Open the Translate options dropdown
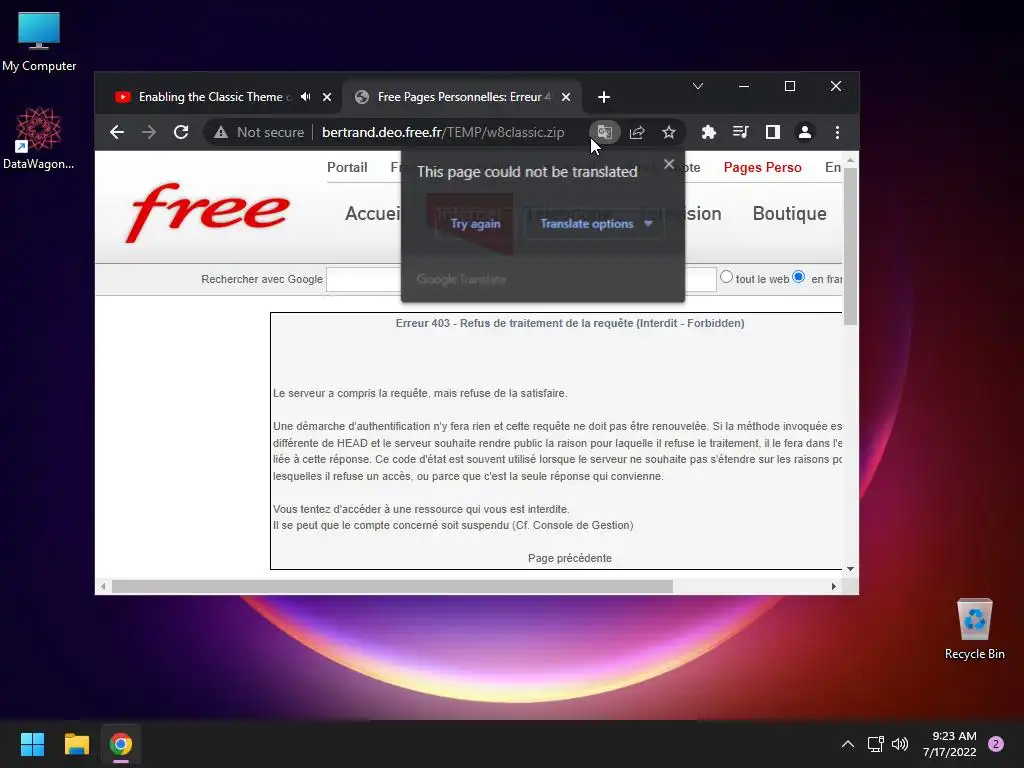Image resolution: width=1024 pixels, height=768 pixels. click(x=596, y=224)
